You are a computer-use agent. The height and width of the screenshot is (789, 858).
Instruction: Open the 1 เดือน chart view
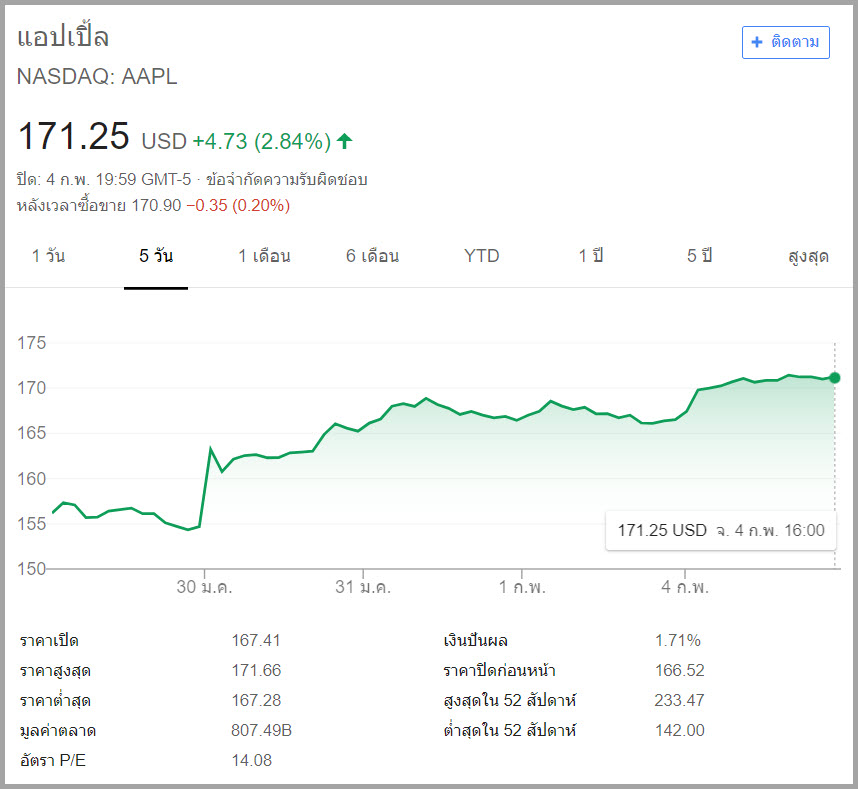click(x=264, y=256)
